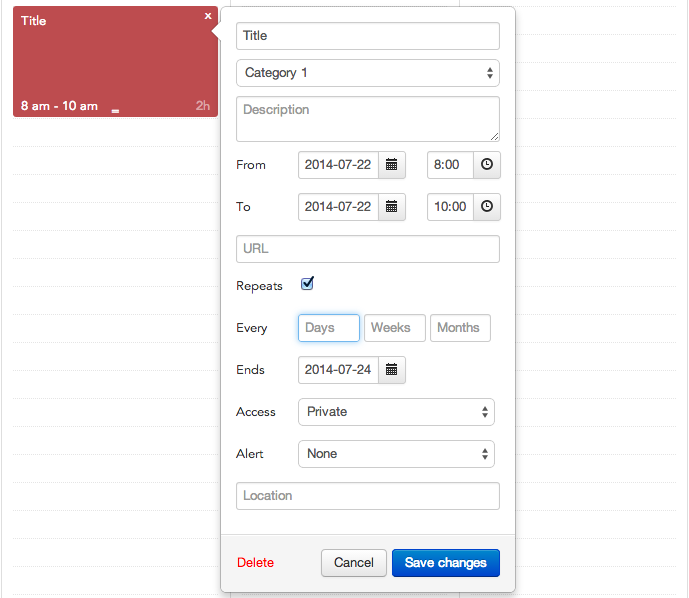689x598 pixels.
Task: Open calendar picker for Ends date
Action: pyautogui.click(x=392, y=370)
